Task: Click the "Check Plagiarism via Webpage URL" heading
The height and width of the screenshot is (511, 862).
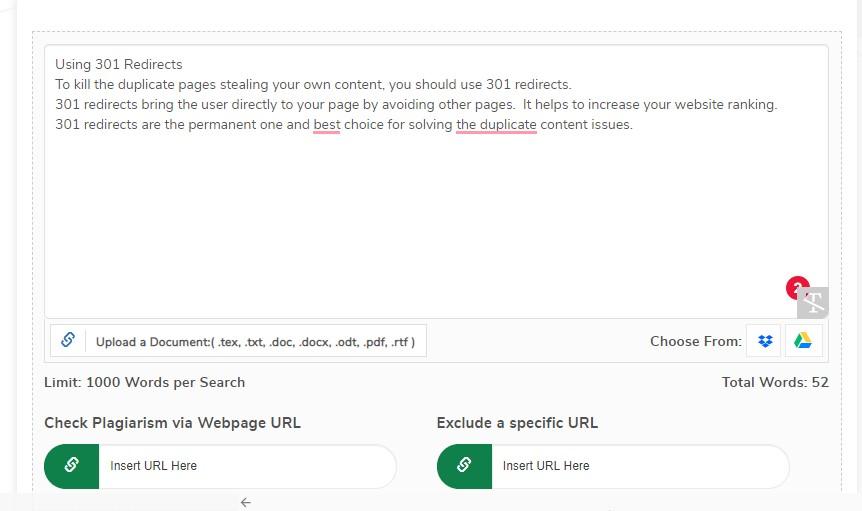Action: click(172, 423)
